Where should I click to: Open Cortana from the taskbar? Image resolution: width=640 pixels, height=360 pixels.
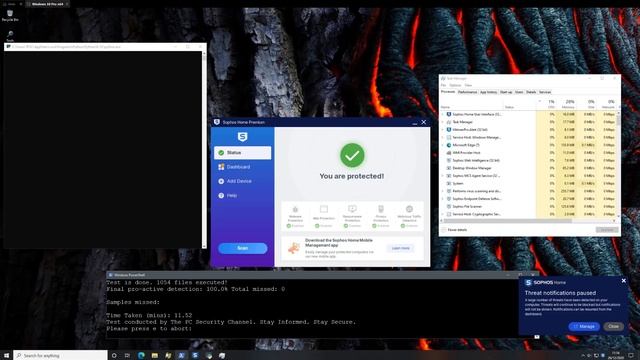pyautogui.click(x=114, y=356)
